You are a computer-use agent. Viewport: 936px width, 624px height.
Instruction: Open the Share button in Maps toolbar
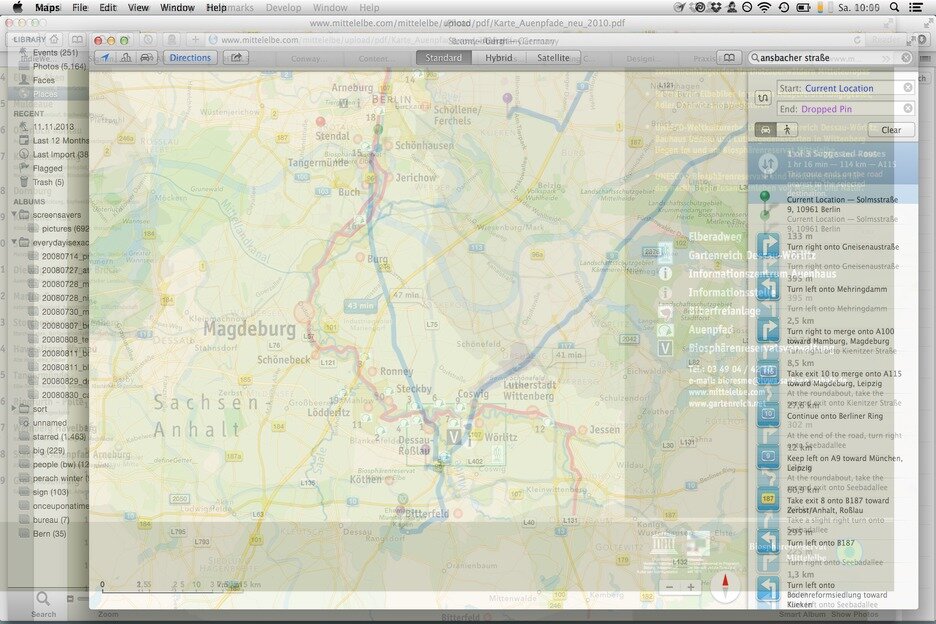click(x=236, y=58)
